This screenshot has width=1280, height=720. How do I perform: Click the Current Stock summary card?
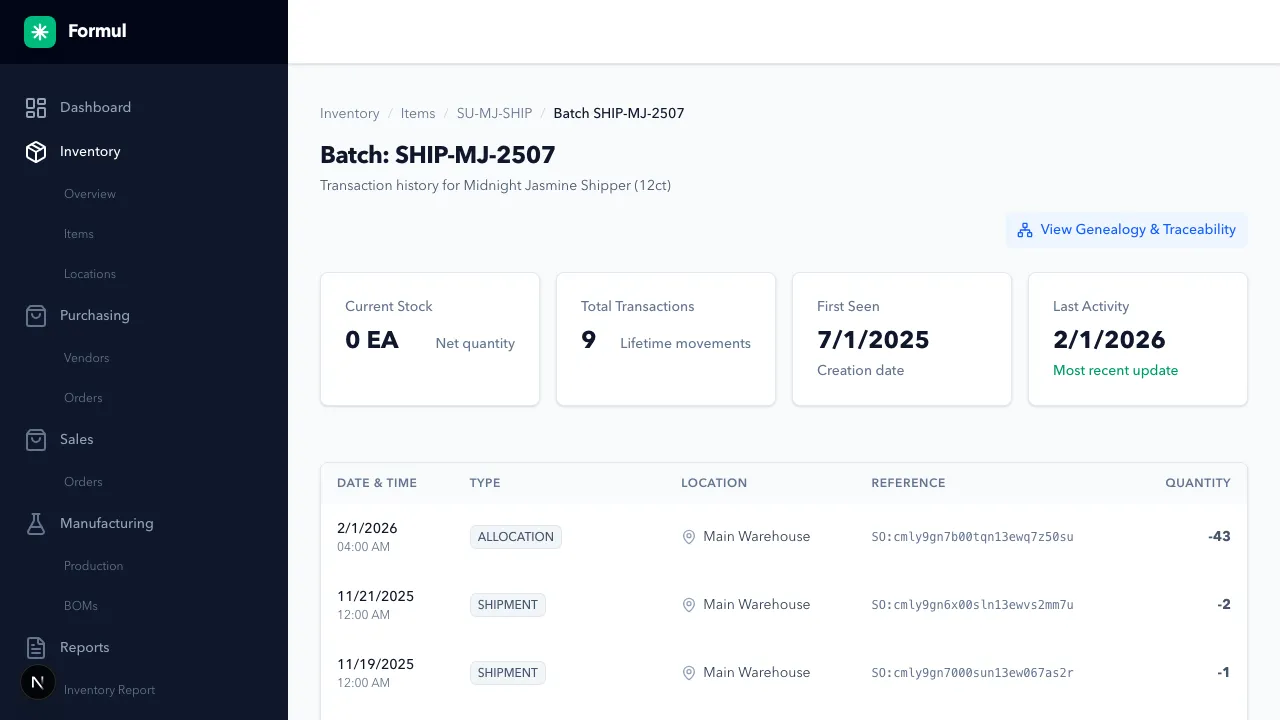pos(429,338)
